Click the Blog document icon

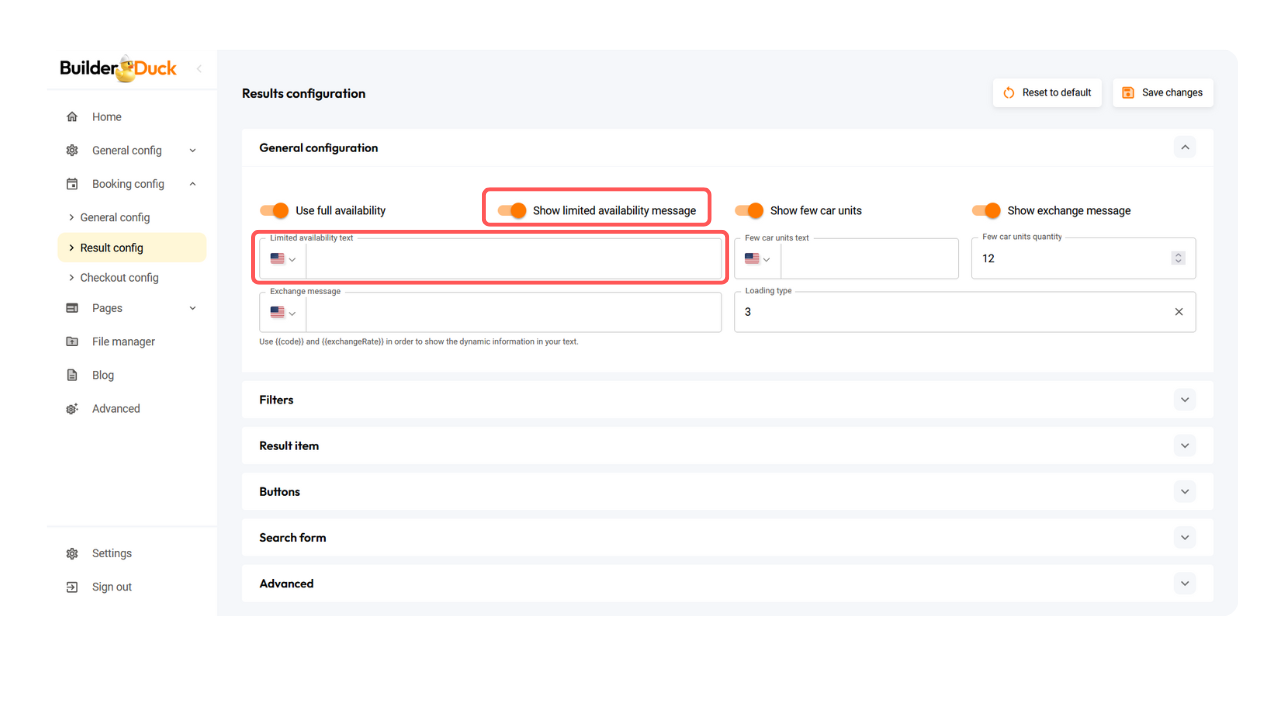tap(72, 376)
